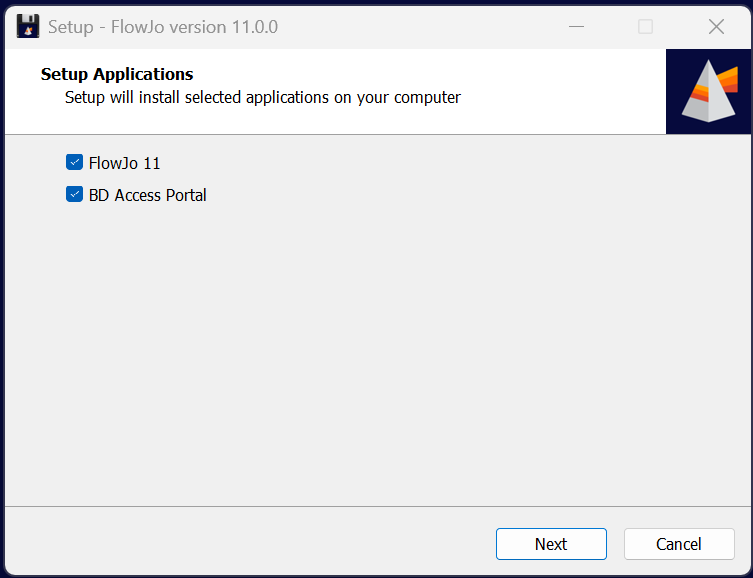Uncheck the FlowJo 11 checkbox
Screen dimensions: 753x578
(x=74, y=162)
